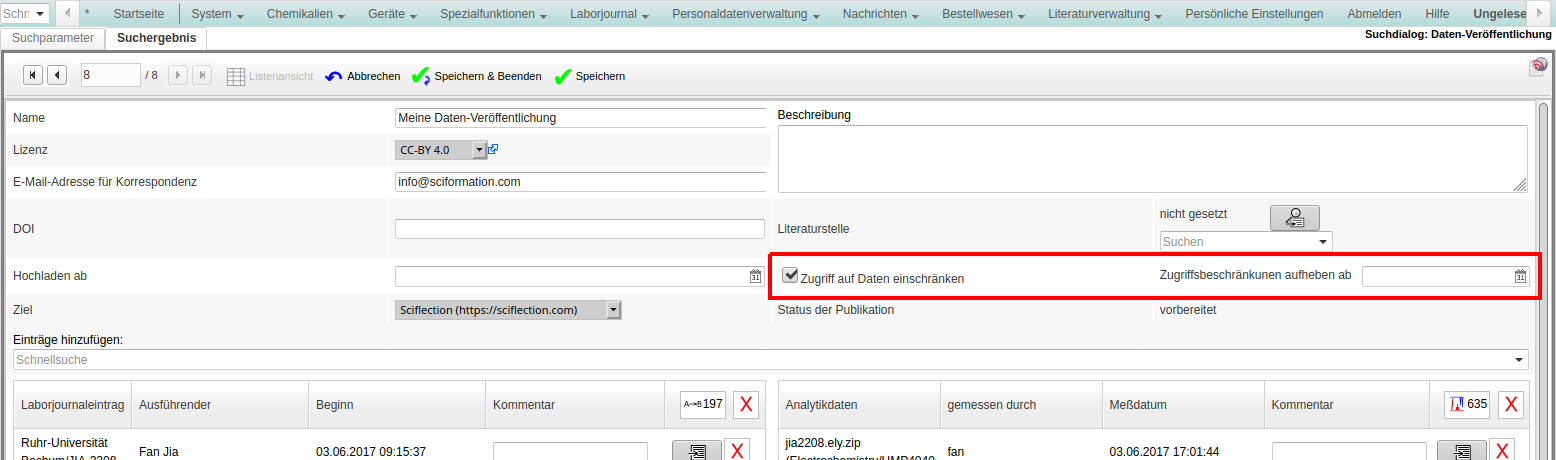Open calendar picker for Hochladen ab
Image resolution: width=1556 pixels, height=460 pixels.
click(x=756, y=276)
